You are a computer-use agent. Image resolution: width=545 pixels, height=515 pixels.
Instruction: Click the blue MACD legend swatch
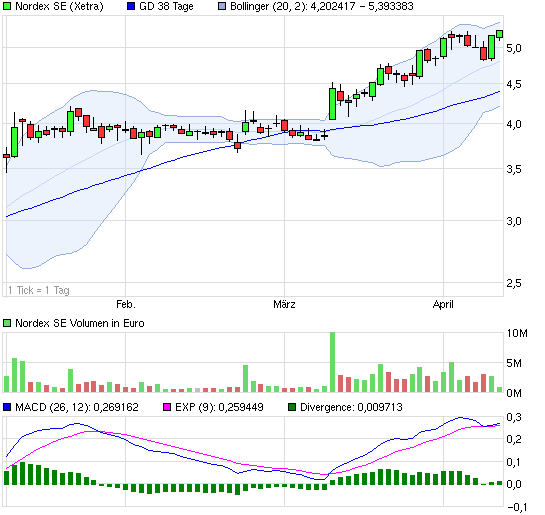7,407
